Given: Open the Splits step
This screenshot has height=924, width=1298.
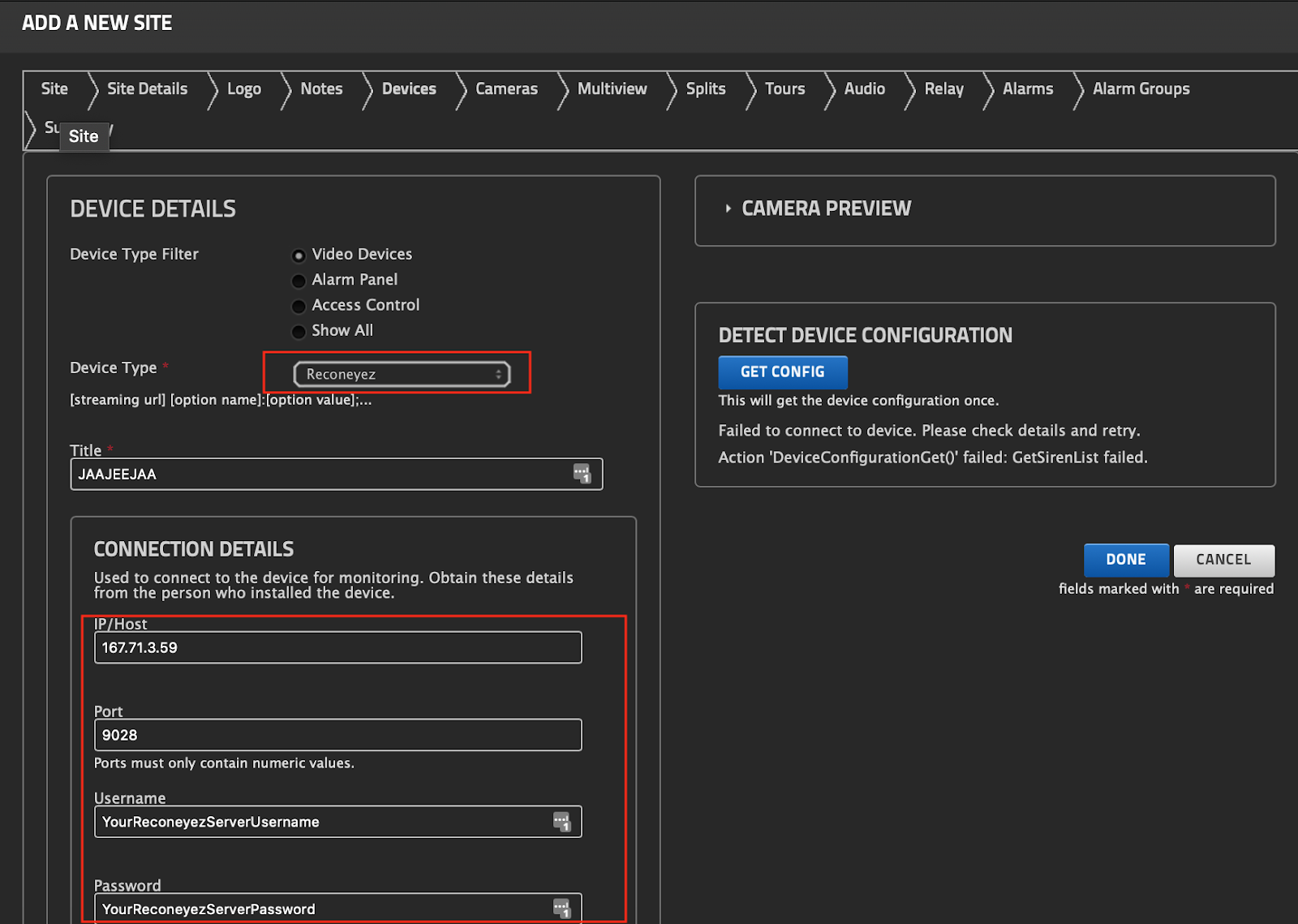Looking at the screenshot, I should pyautogui.click(x=706, y=88).
